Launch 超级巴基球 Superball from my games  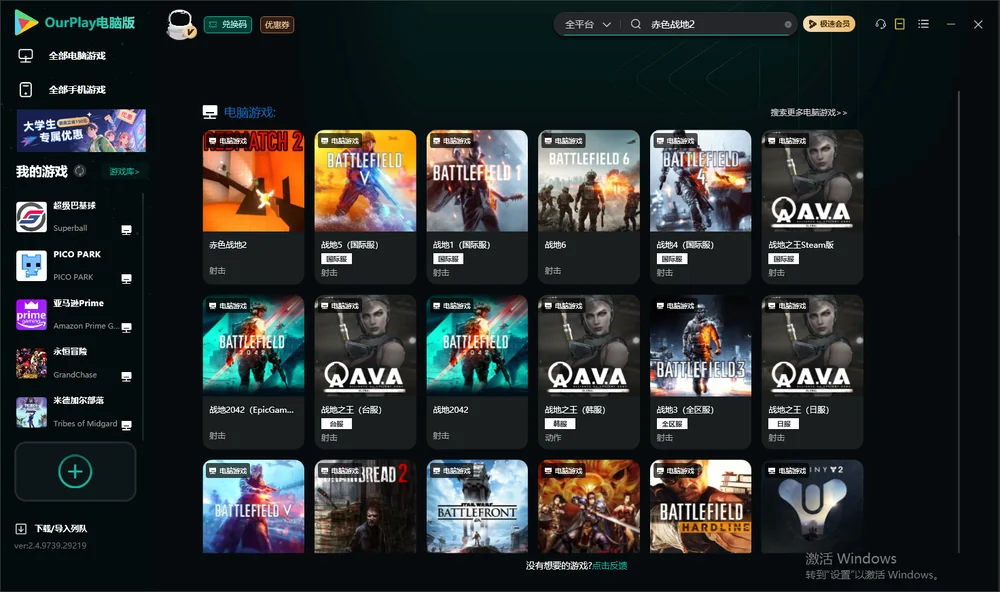point(74,217)
